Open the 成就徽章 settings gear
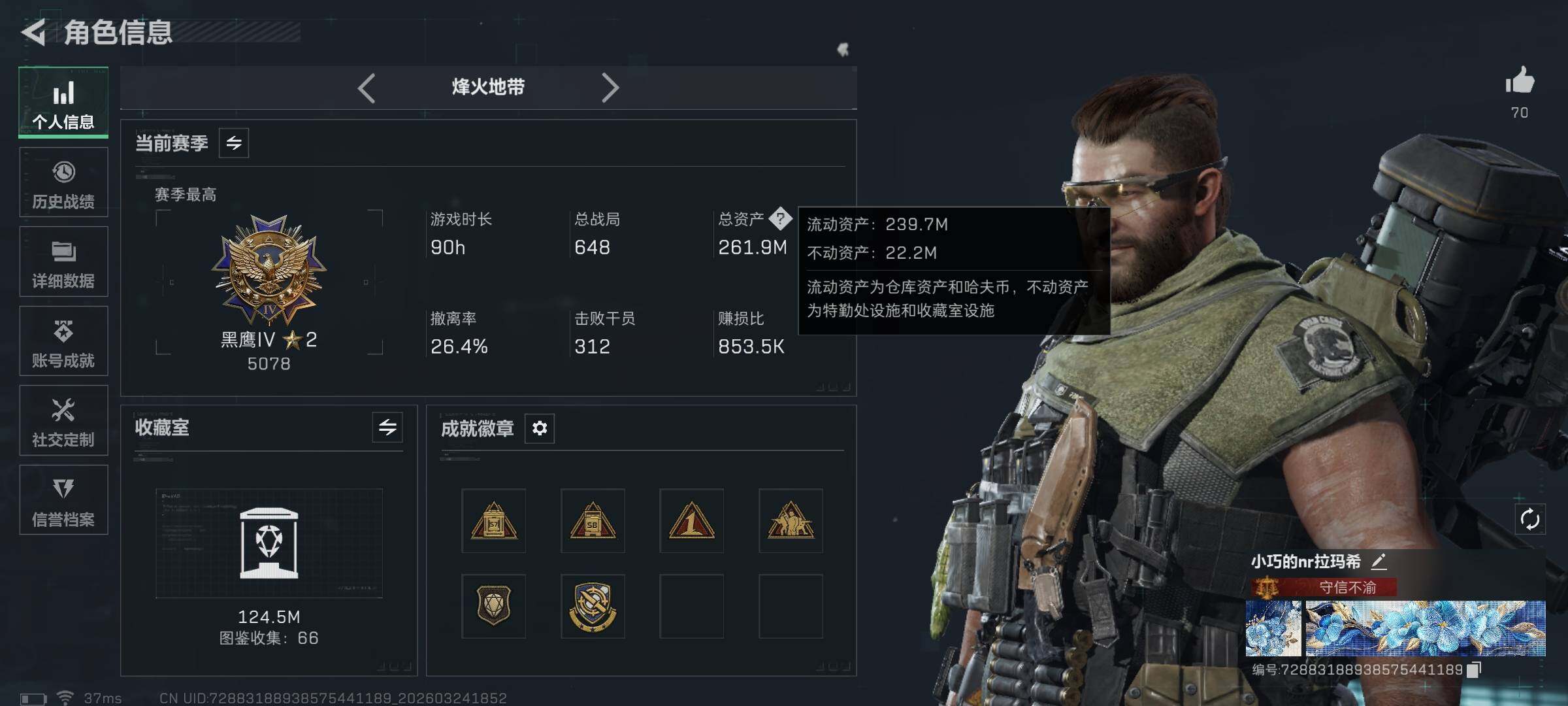This screenshot has height=706, width=1568. (x=540, y=428)
